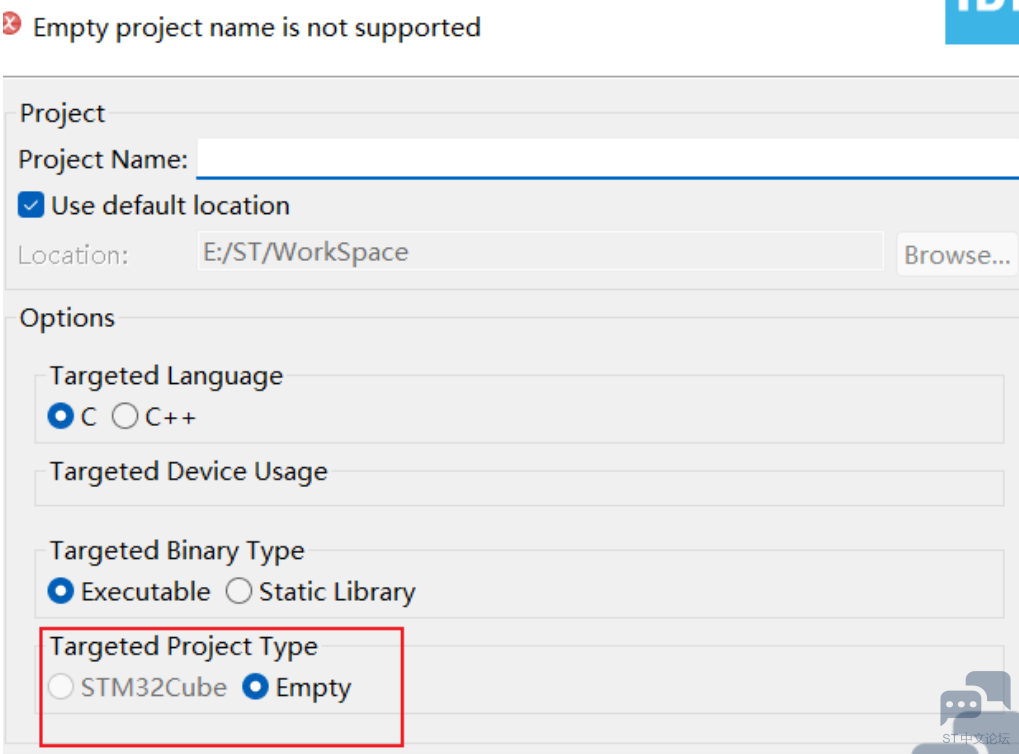Select Empty project type
The image size is (1019, 754).
pyautogui.click(x=255, y=686)
